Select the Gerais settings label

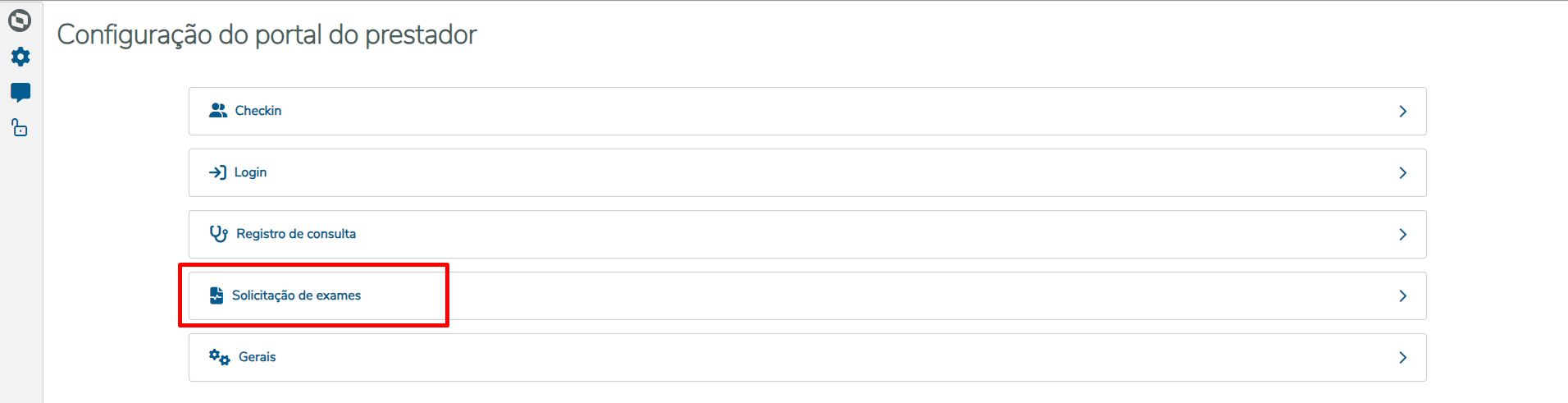coord(257,357)
